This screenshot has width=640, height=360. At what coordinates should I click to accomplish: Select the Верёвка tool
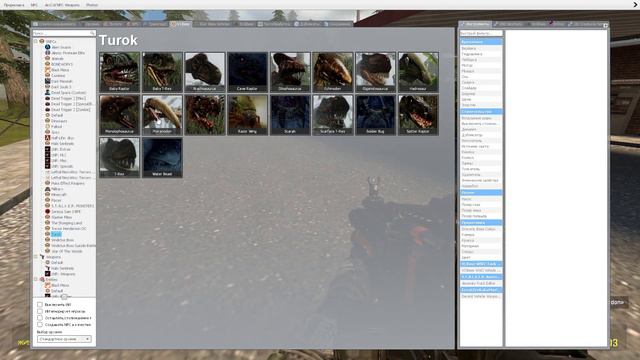pos(481,48)
